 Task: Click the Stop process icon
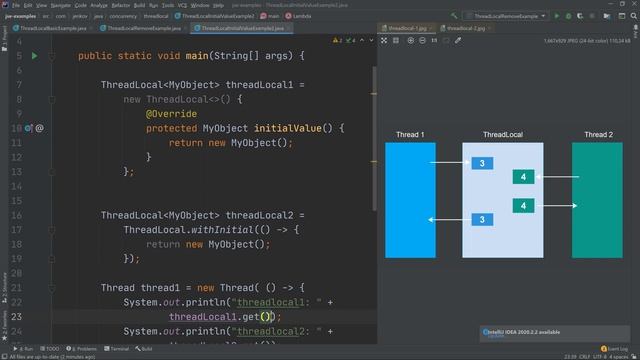592,16
